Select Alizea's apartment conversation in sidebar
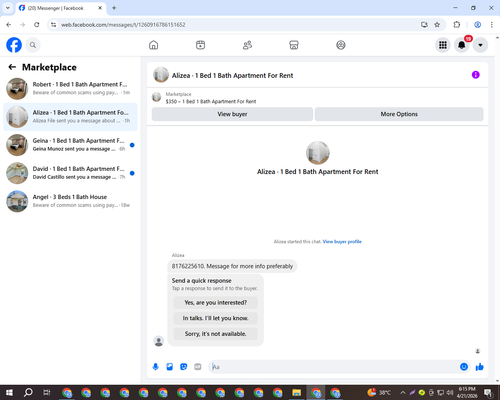500x400 pixels. 70,117
